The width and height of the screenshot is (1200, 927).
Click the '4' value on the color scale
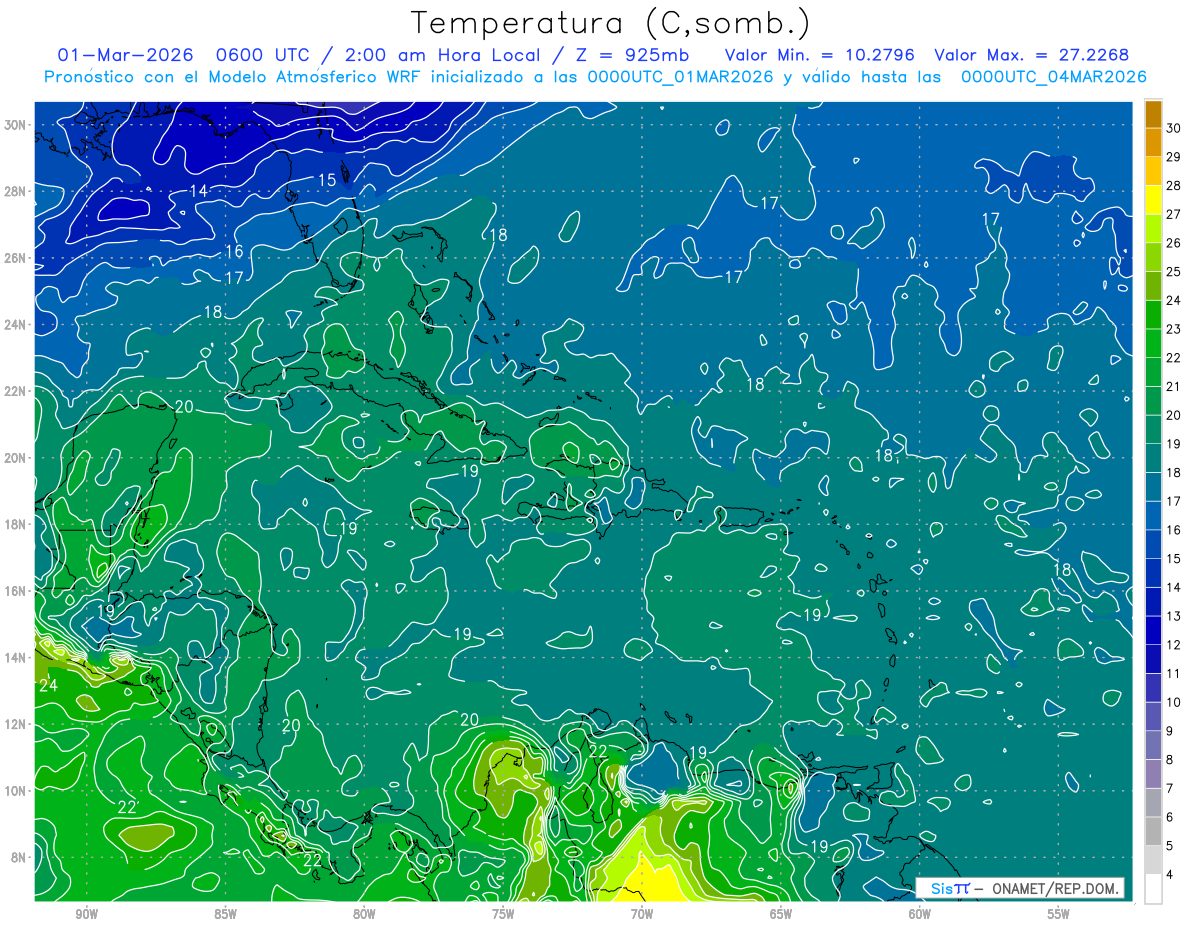[1170, 875]
